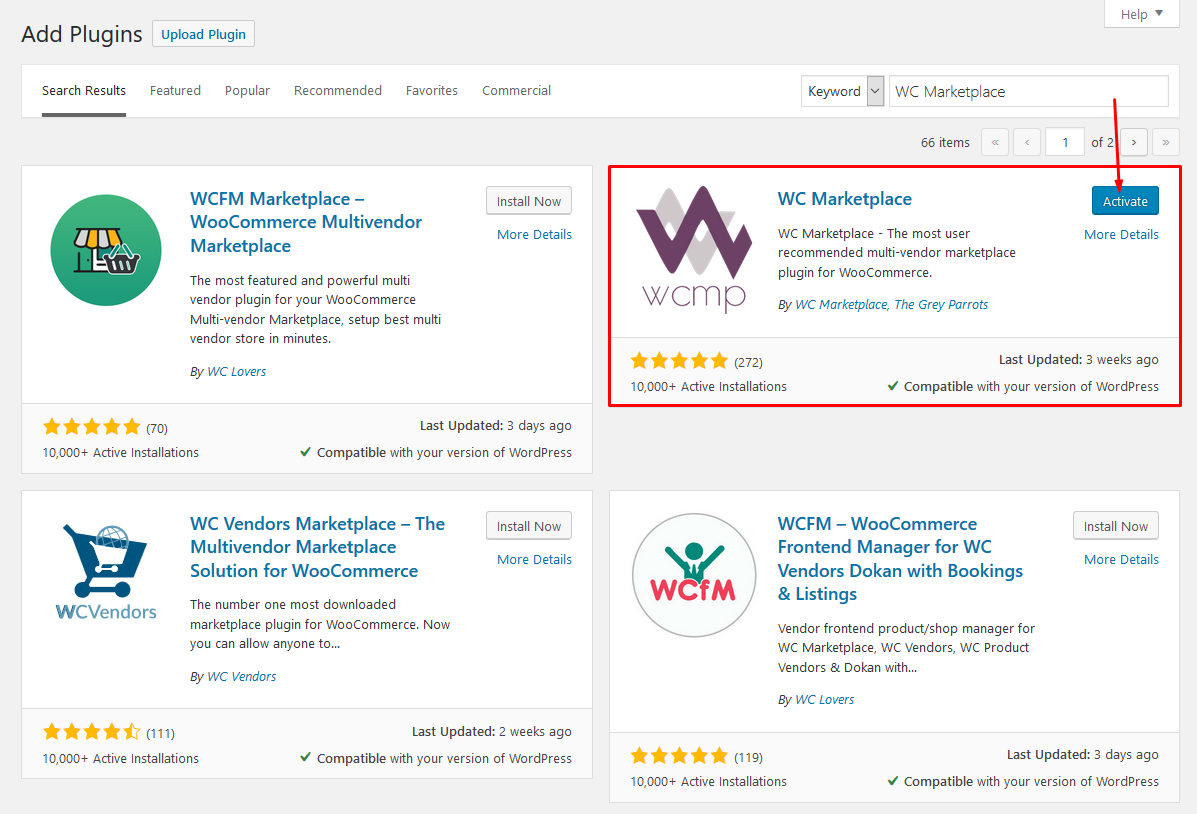Click the current page number field
The image size is (1197, 814).
pos(1064,142)
